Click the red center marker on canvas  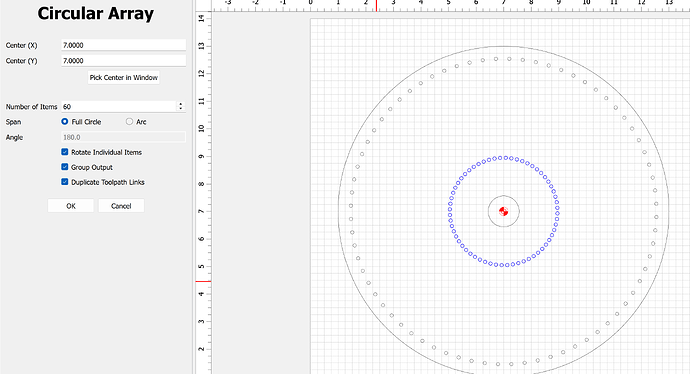click(x=503, y=211)
